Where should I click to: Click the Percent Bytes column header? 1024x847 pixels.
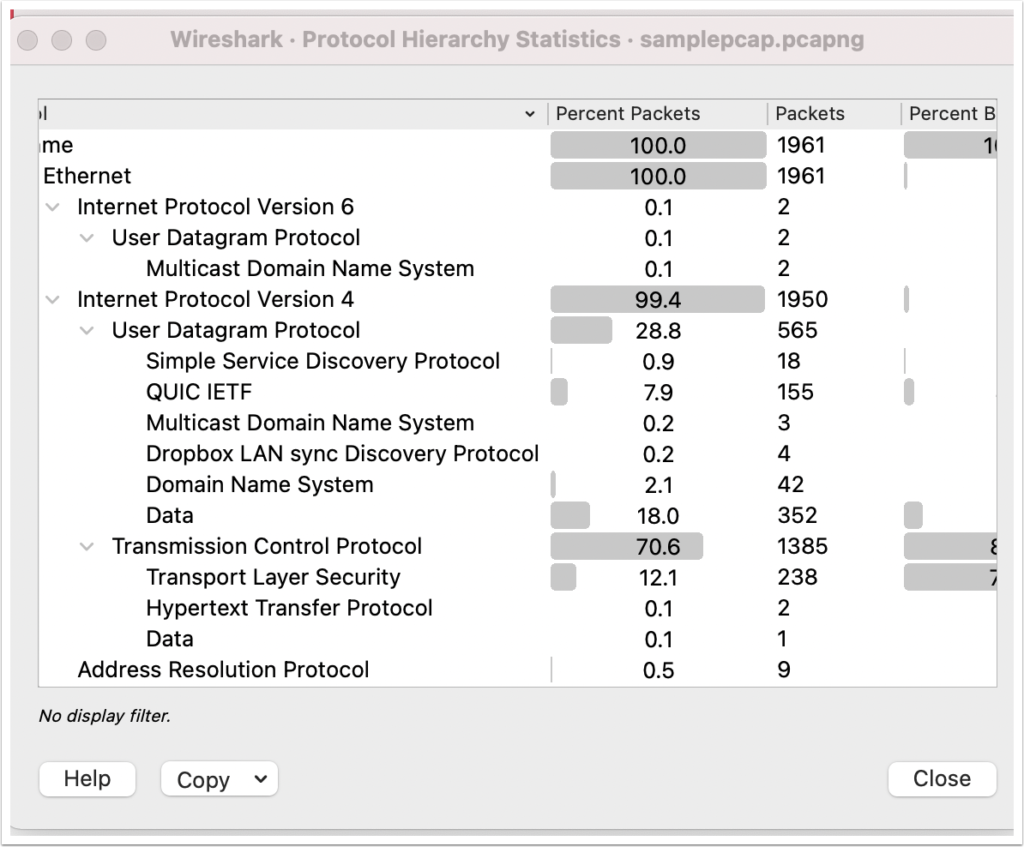coord(950,114)
